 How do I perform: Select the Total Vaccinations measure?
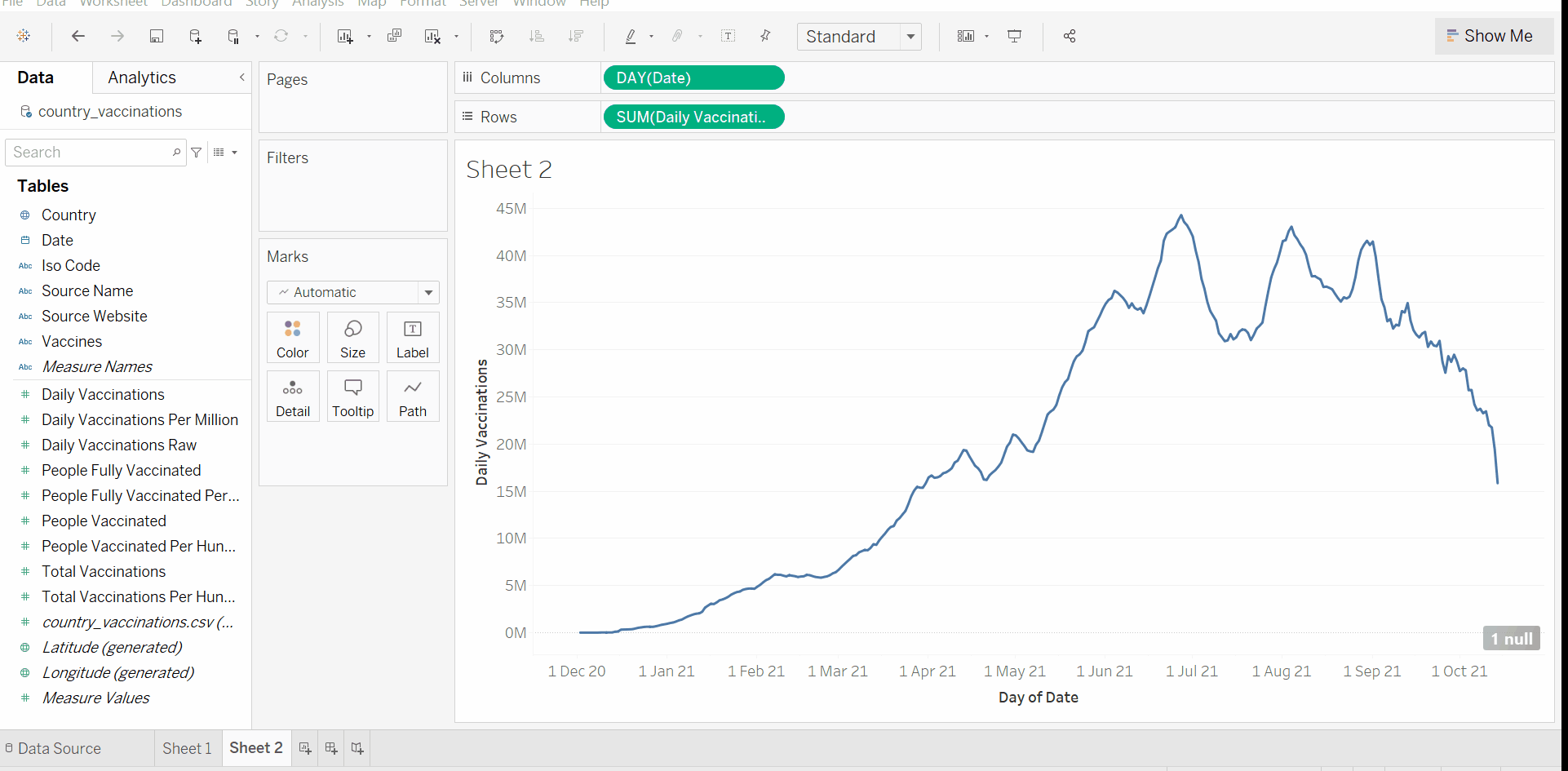(x=104, y=571)
